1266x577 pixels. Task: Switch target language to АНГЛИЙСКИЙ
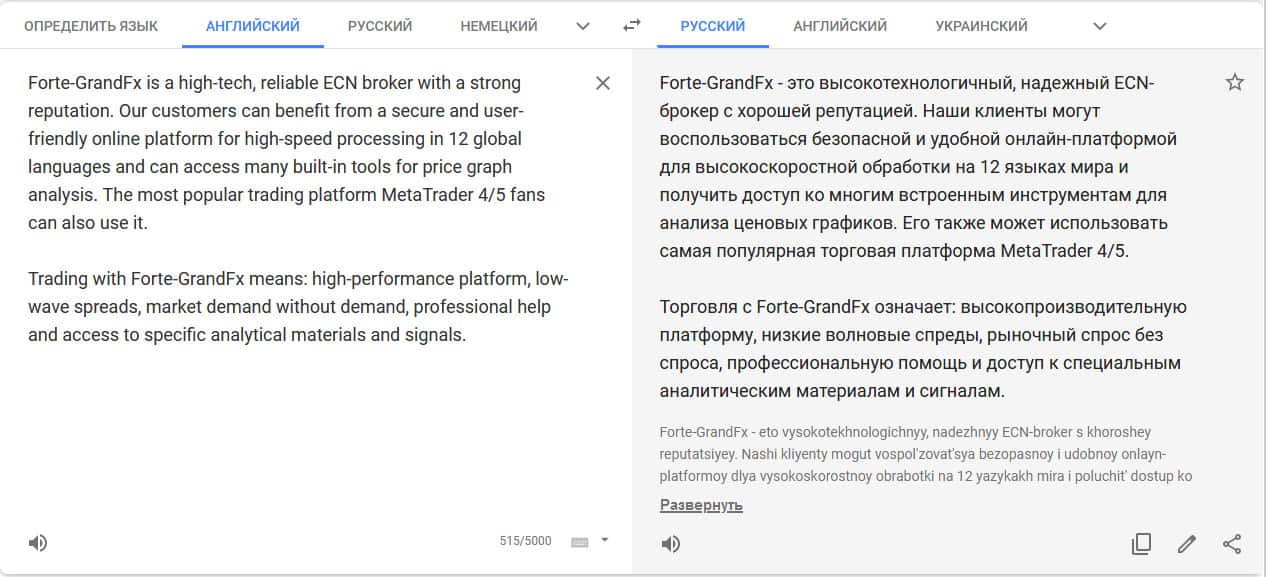tap(840, 26)
